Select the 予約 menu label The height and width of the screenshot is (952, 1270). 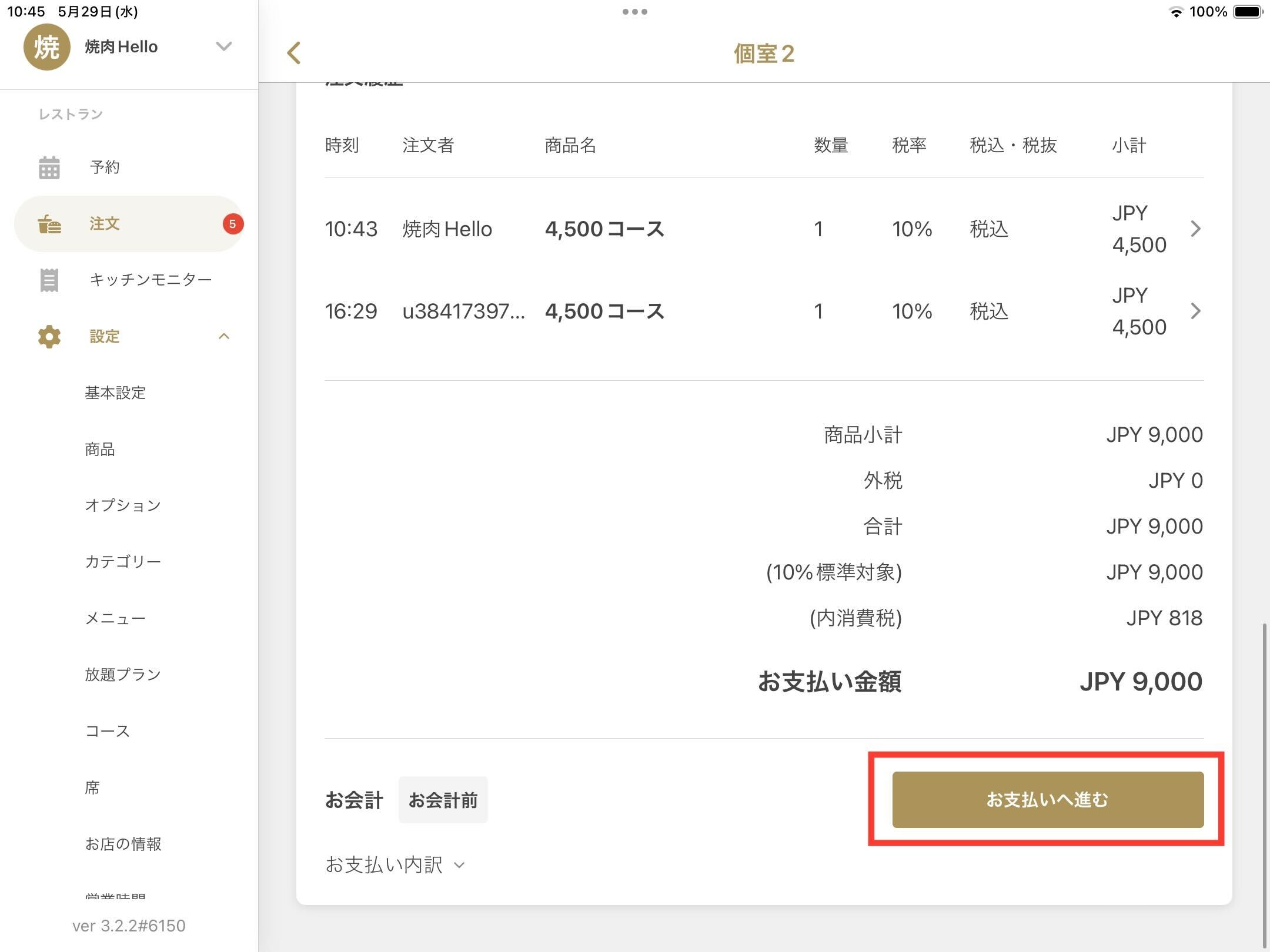pos(105,167)
